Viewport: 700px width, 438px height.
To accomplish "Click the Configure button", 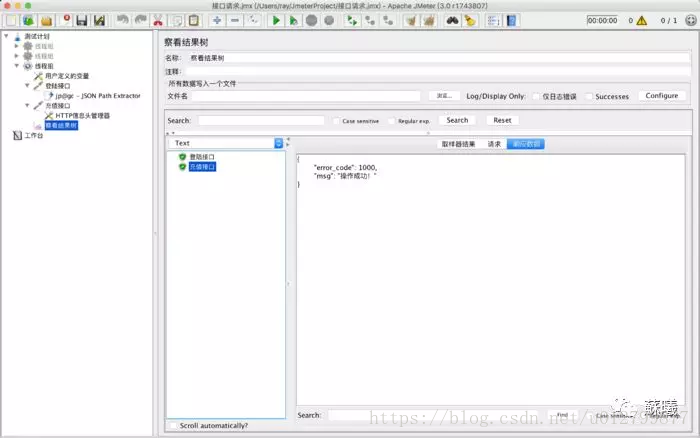I will click(x=662, y=96).
